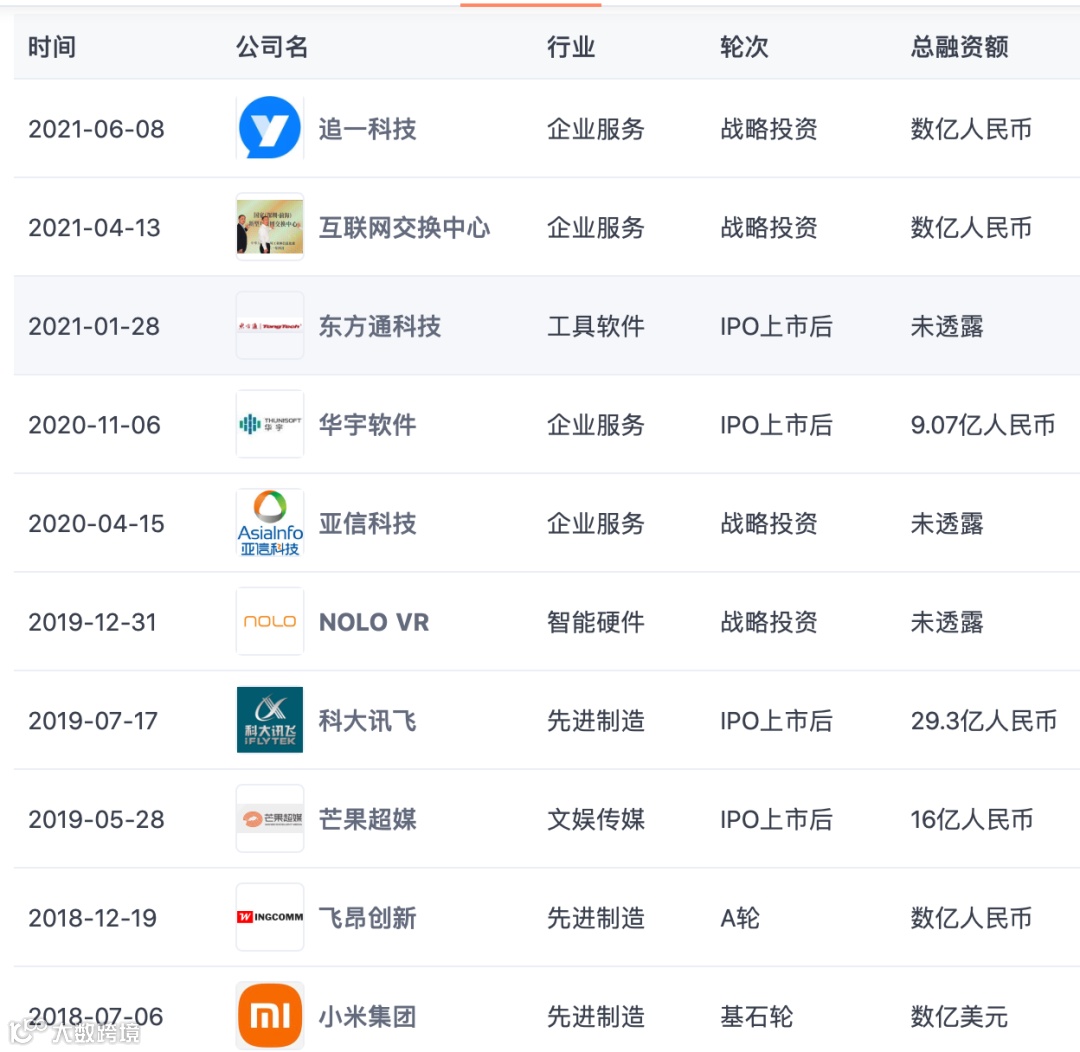Click 战略投资 in the NOLO VR row

(x=769, y=622)
